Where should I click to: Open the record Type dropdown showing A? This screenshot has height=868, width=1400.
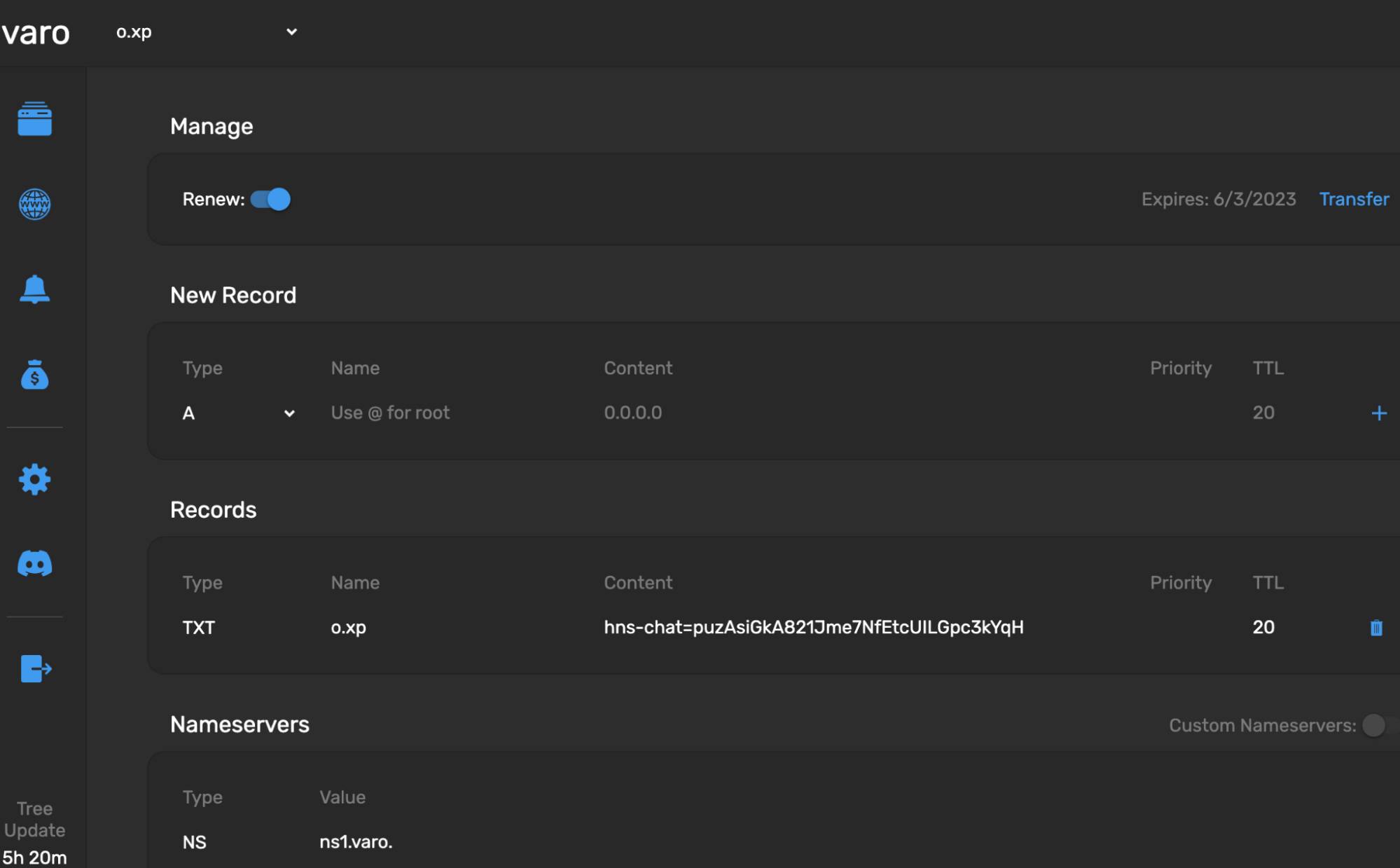(238, 413)
